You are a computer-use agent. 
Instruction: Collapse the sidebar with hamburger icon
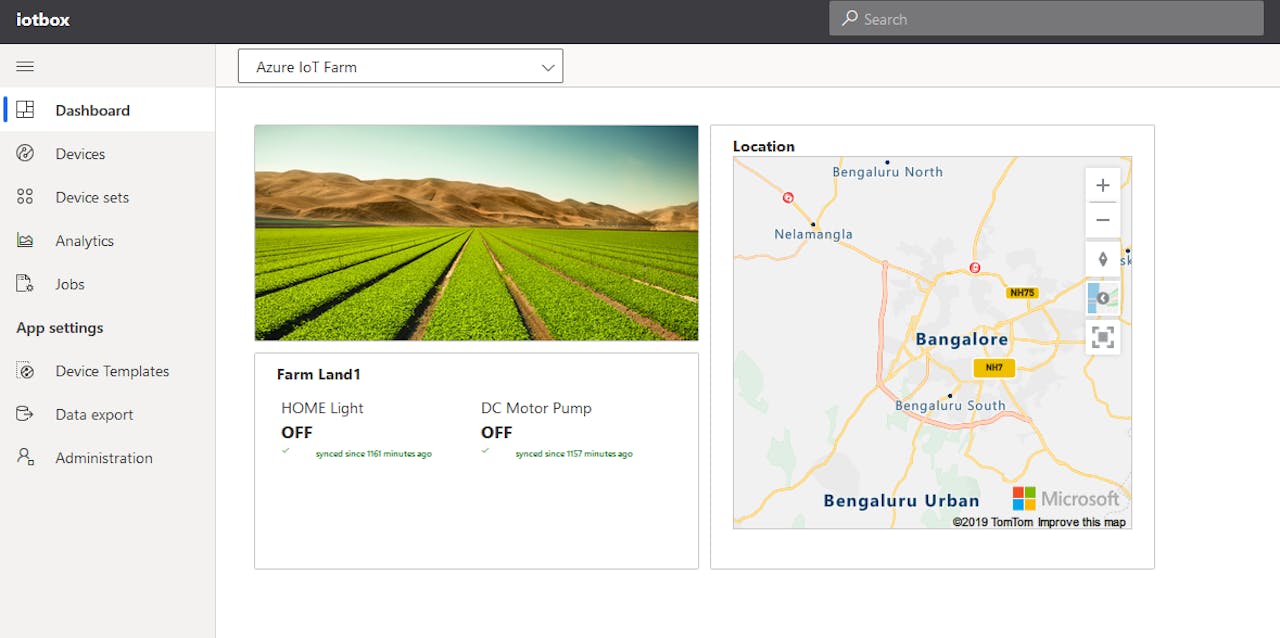(25, 67)
